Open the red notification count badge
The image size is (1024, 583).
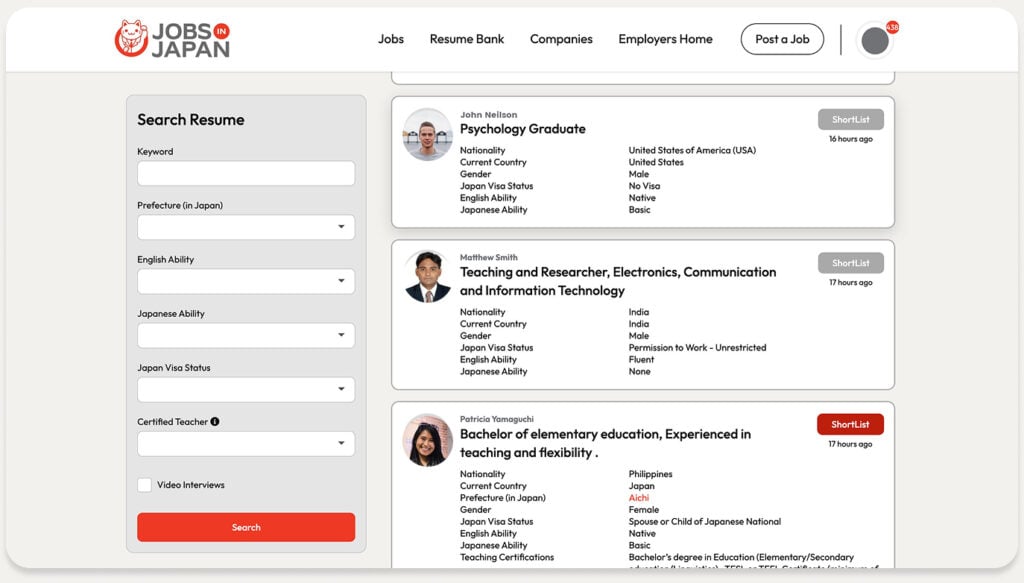click(892, 27)
